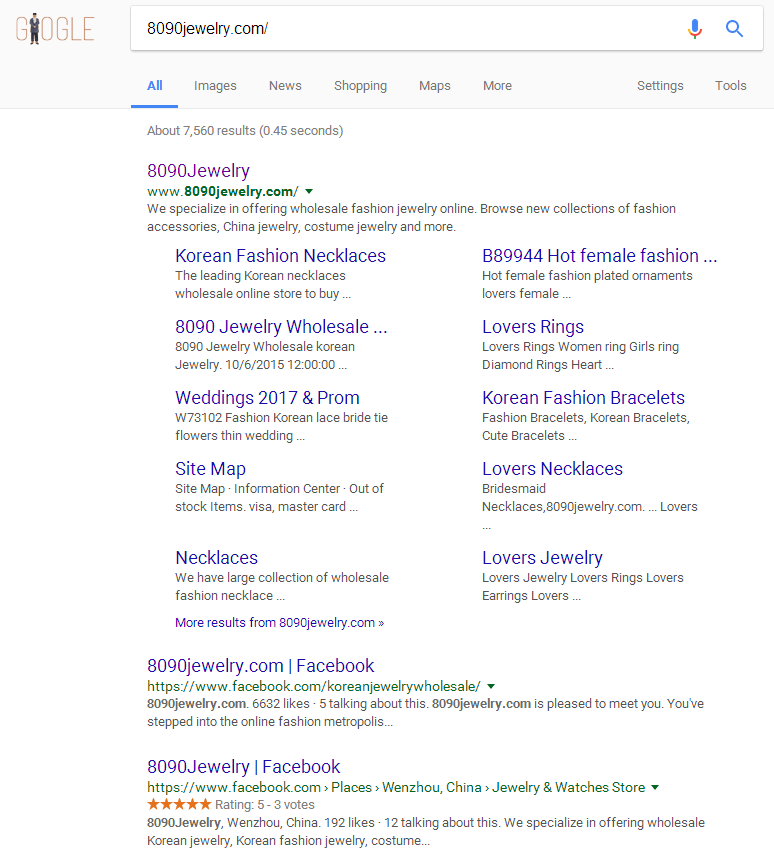
Task: Click the five-star rating stars
Action: [179, 805]
